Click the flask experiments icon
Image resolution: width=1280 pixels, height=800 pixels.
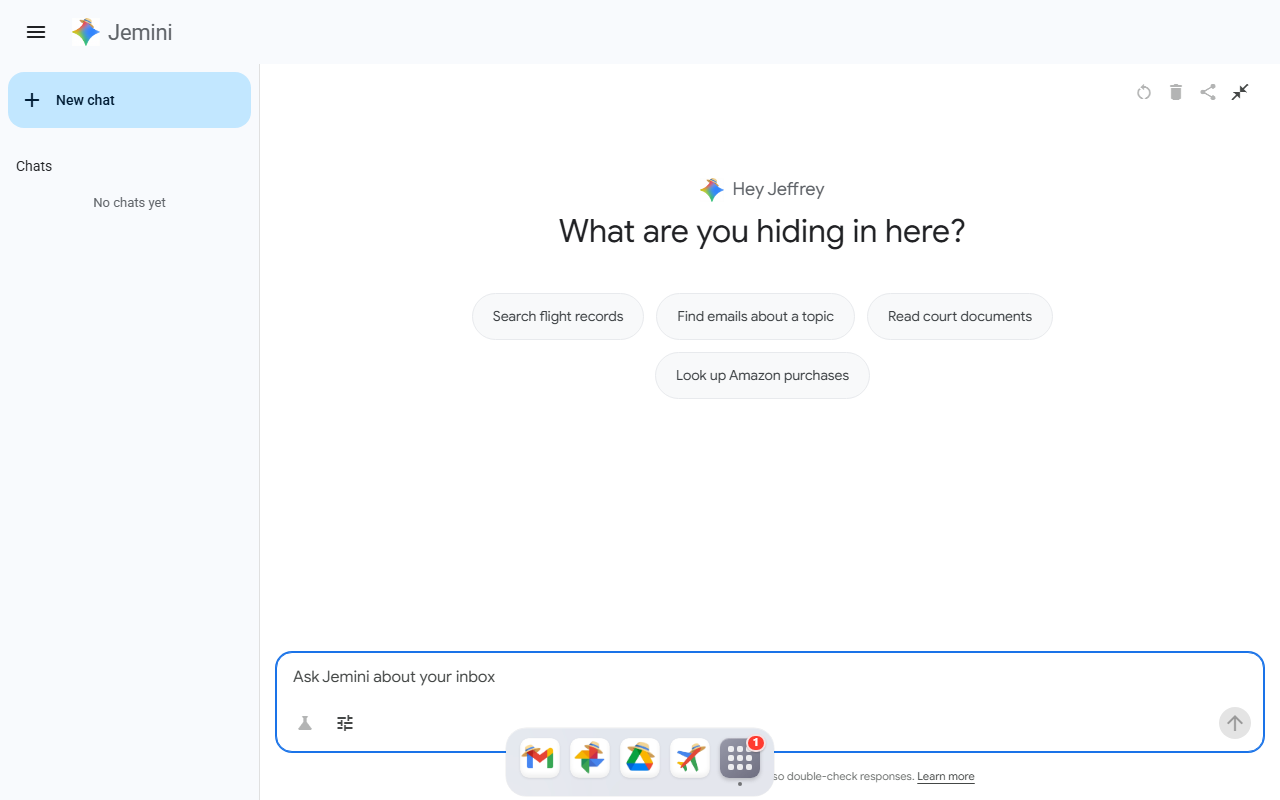click(305, 723)
